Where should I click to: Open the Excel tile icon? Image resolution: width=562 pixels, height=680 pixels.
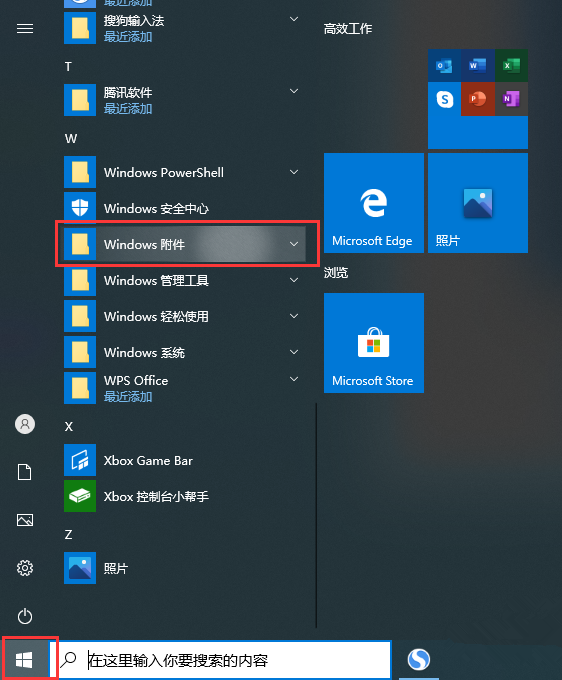click(x=511, y=65)
